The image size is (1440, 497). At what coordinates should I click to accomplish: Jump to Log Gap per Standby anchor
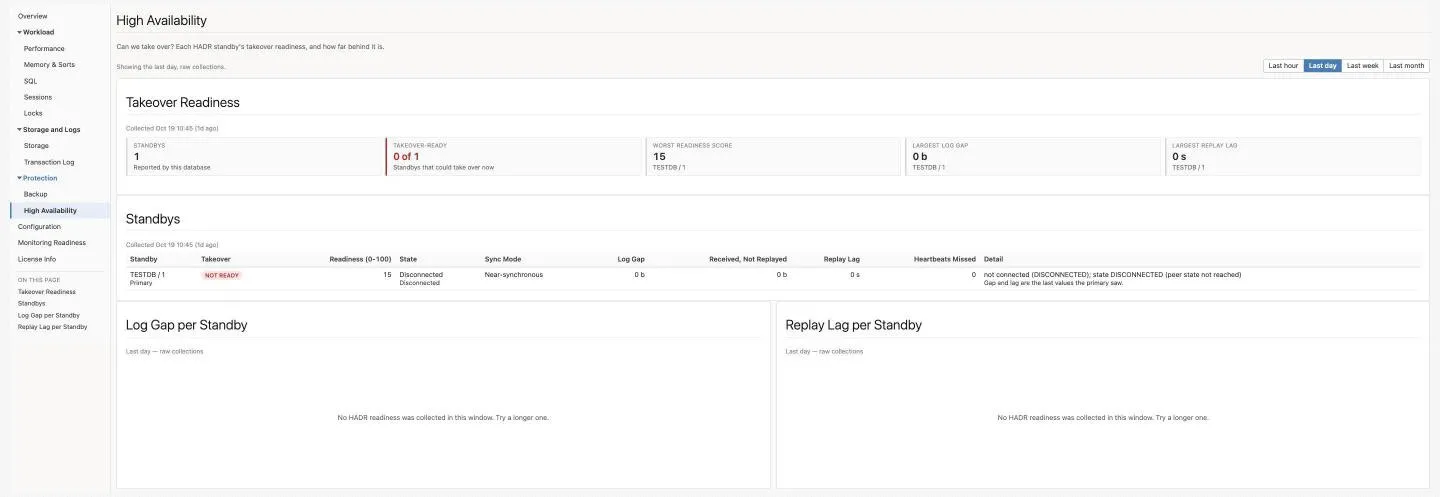(x=49, y=315)
